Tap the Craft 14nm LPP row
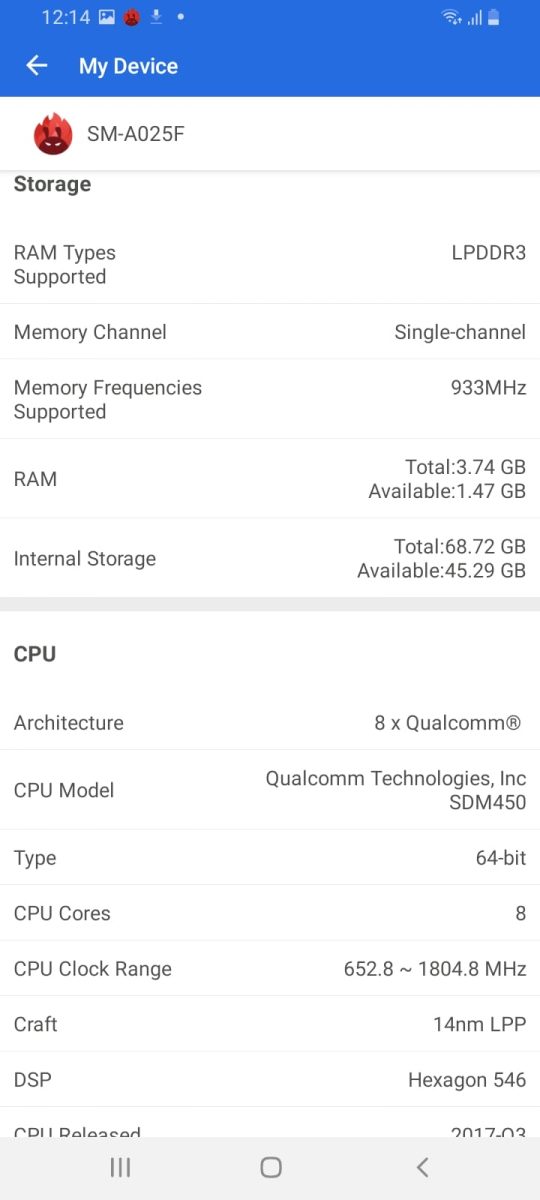The width and height of the screenshot is (540, 1200). [x=270, y=1024]
